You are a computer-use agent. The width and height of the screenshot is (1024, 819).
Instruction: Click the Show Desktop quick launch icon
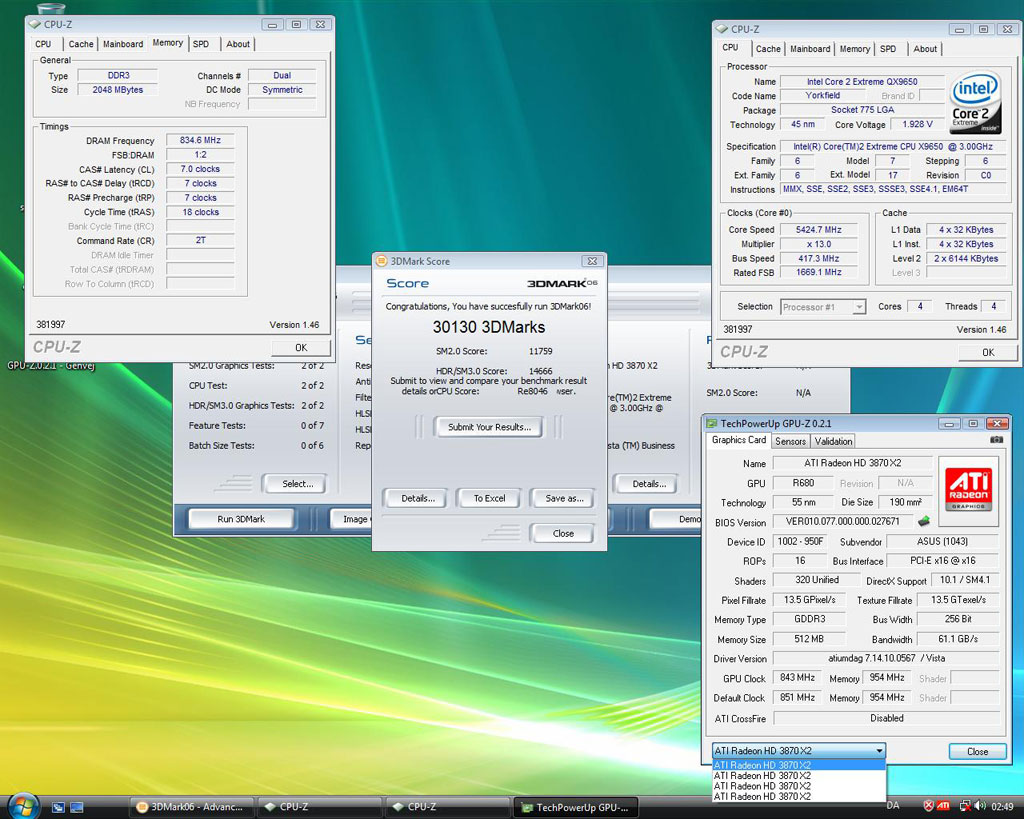58,807
